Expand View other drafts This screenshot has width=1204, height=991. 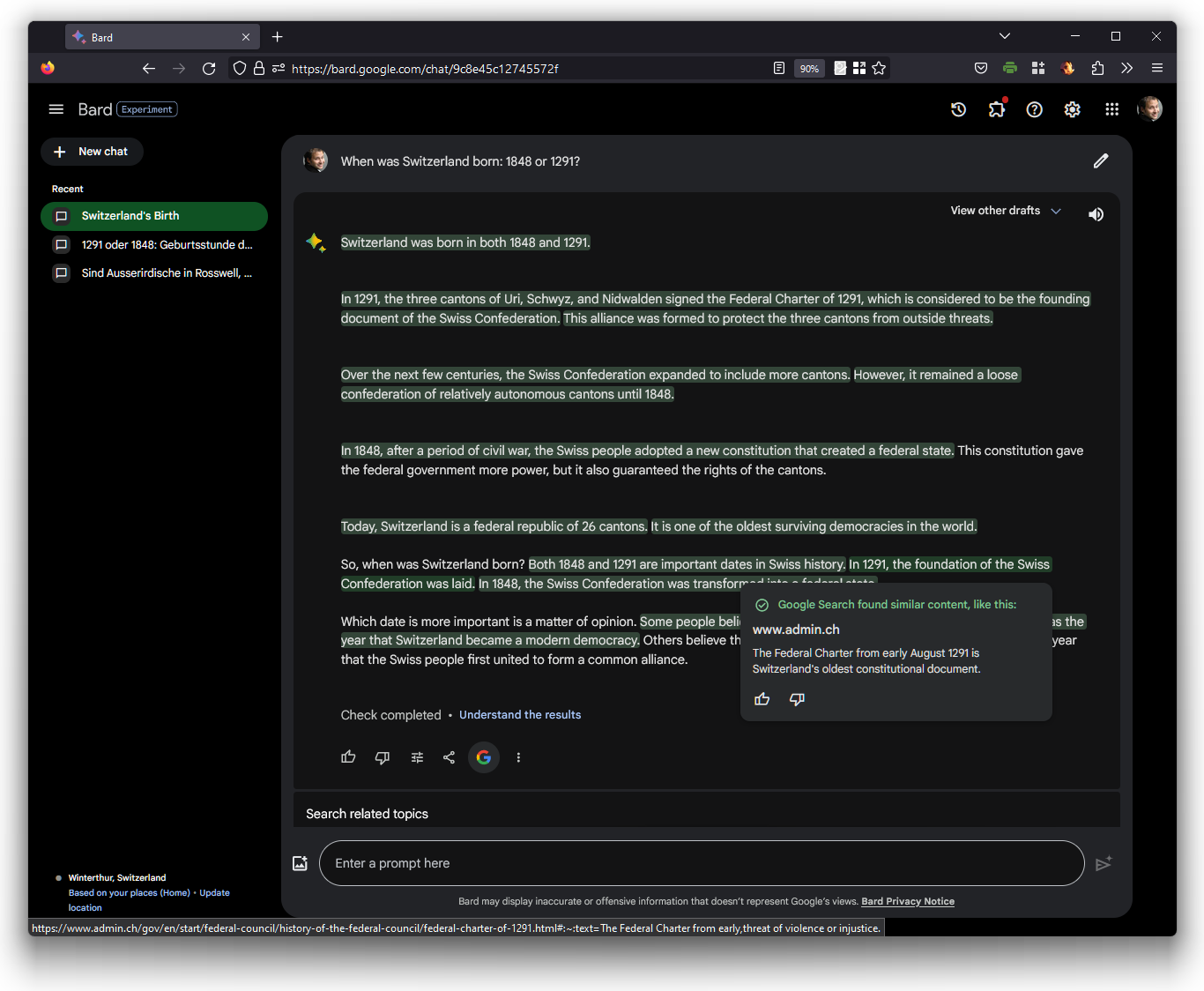click(x=1006, y=211)
